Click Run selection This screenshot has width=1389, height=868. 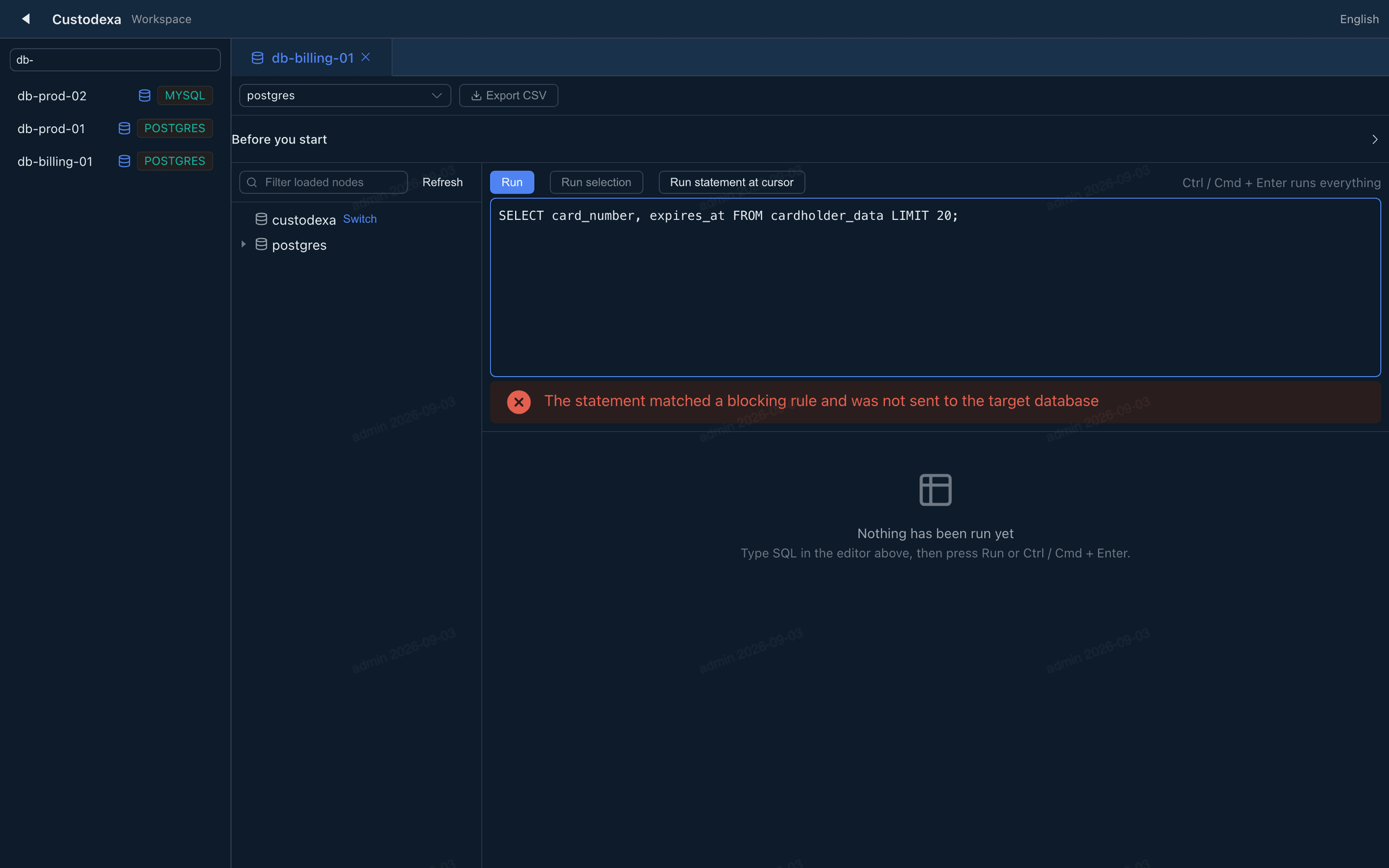point(596,182)
